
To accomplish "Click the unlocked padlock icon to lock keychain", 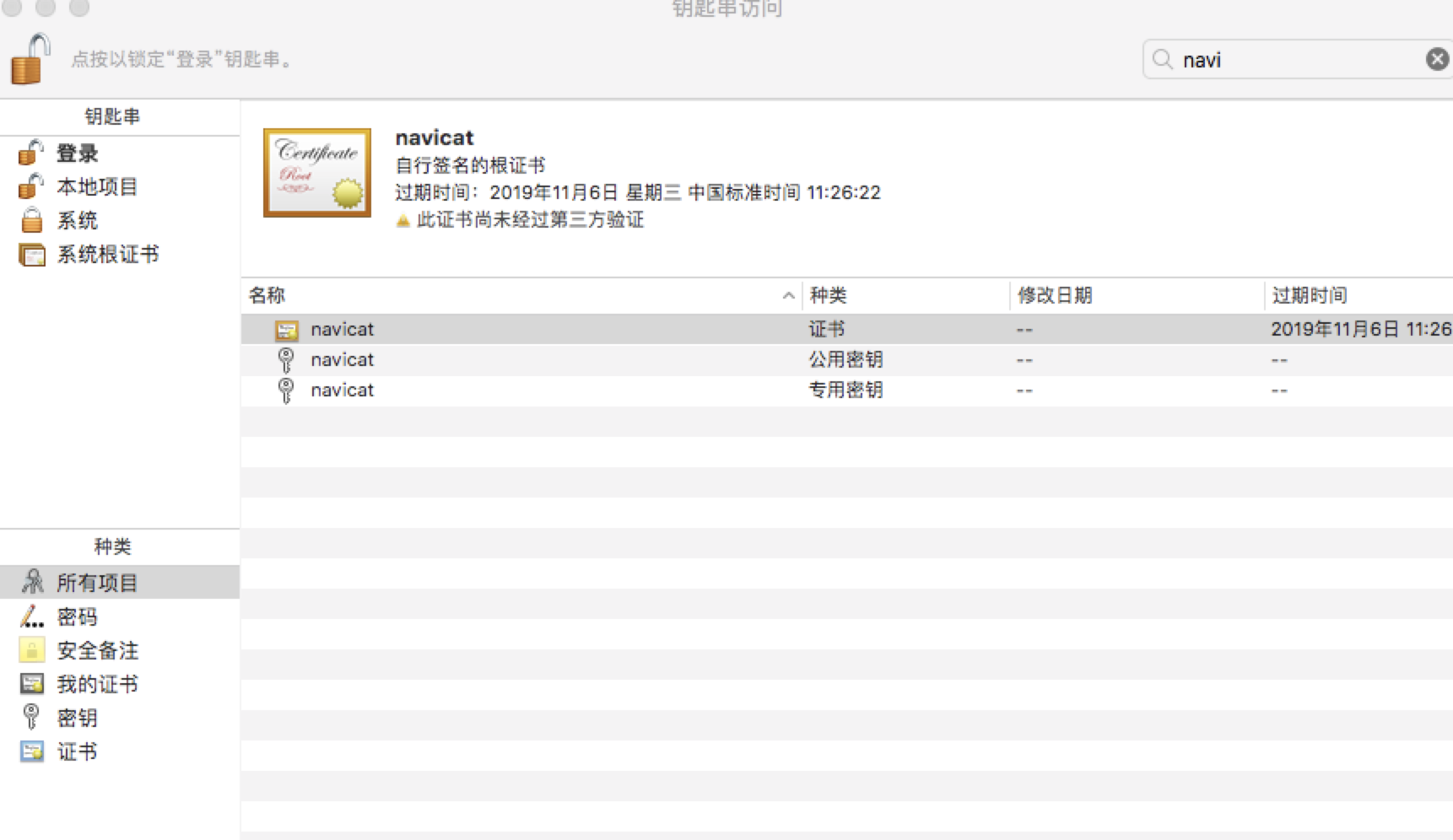I will click(x=30, y=59).
